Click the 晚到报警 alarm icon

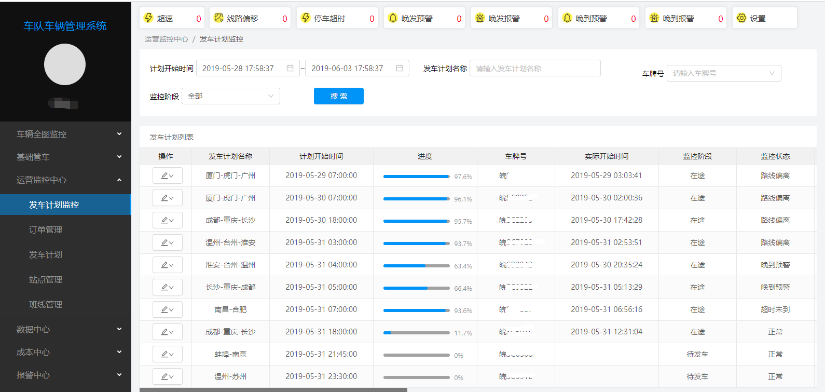654,18
